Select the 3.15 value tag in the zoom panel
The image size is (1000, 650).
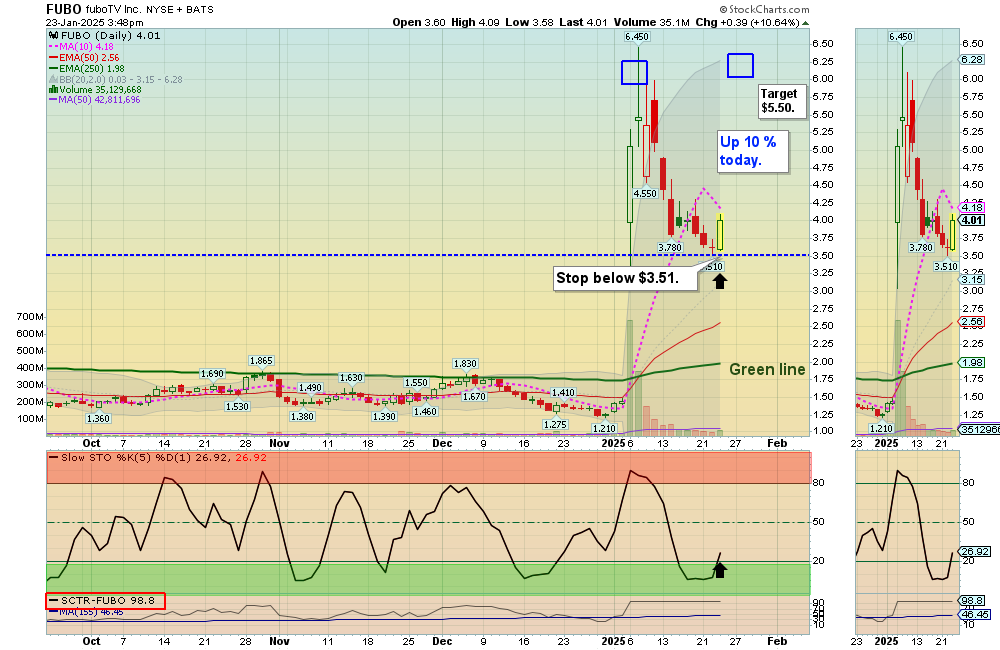pos(972,279)
